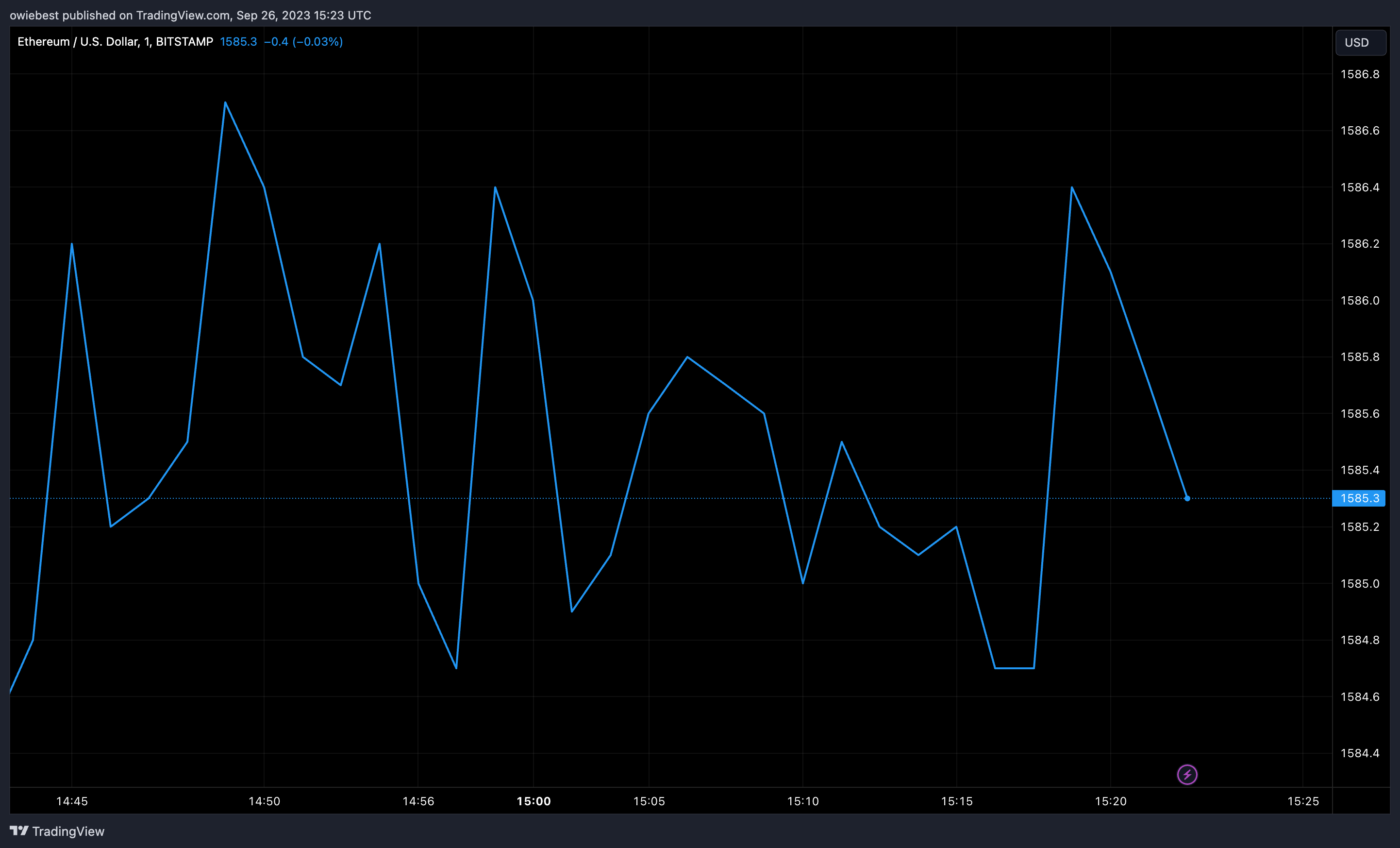This screenshot has height=848, width=1400.
Task: Open the USD dropdown in the top right
Action: pyautogui.click(x=1360, y=42)
